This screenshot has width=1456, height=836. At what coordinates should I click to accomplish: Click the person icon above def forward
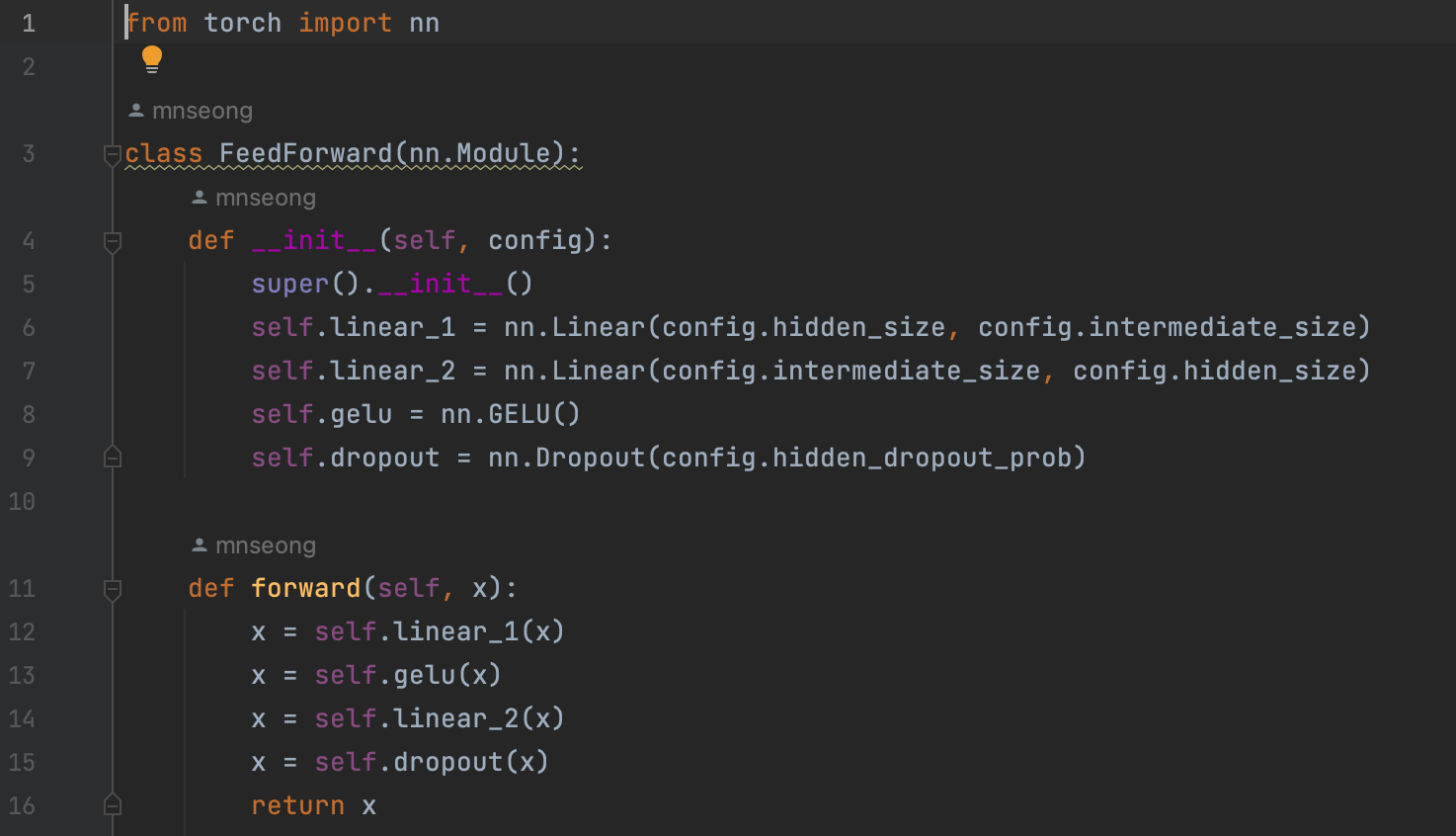pos(200,545)
